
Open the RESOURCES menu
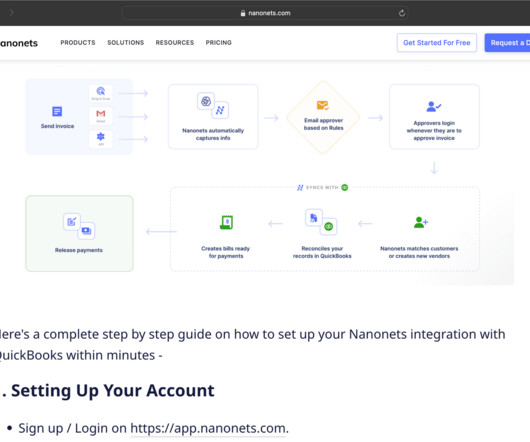[x=175, y=43]
